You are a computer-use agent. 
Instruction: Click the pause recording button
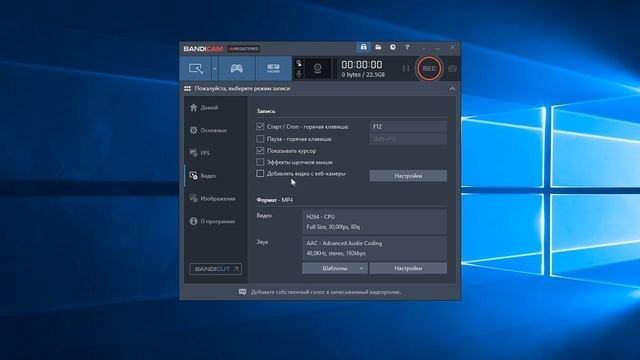tap(405, 69)
